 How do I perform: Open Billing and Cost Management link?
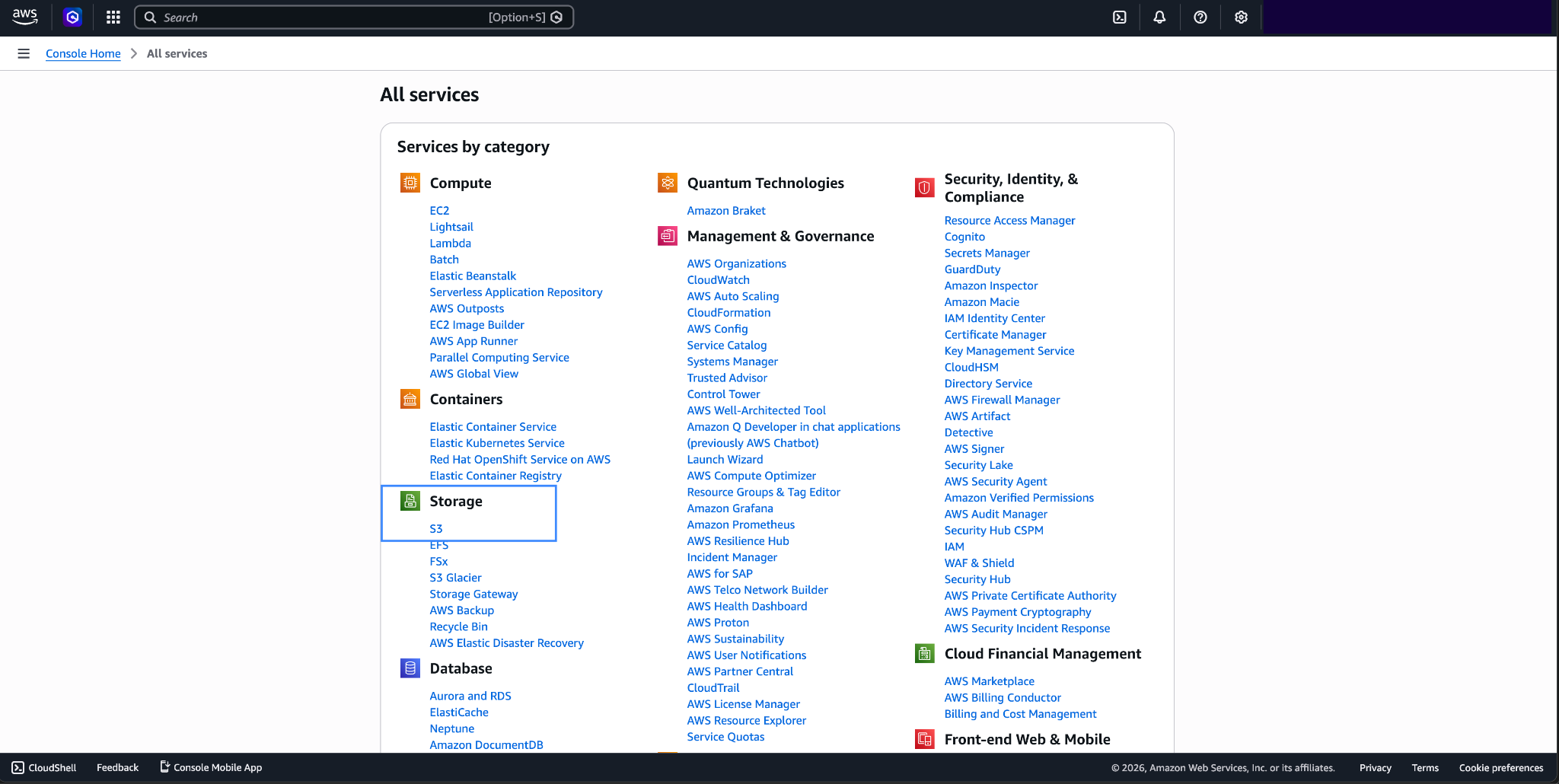tap(1020, 714)
